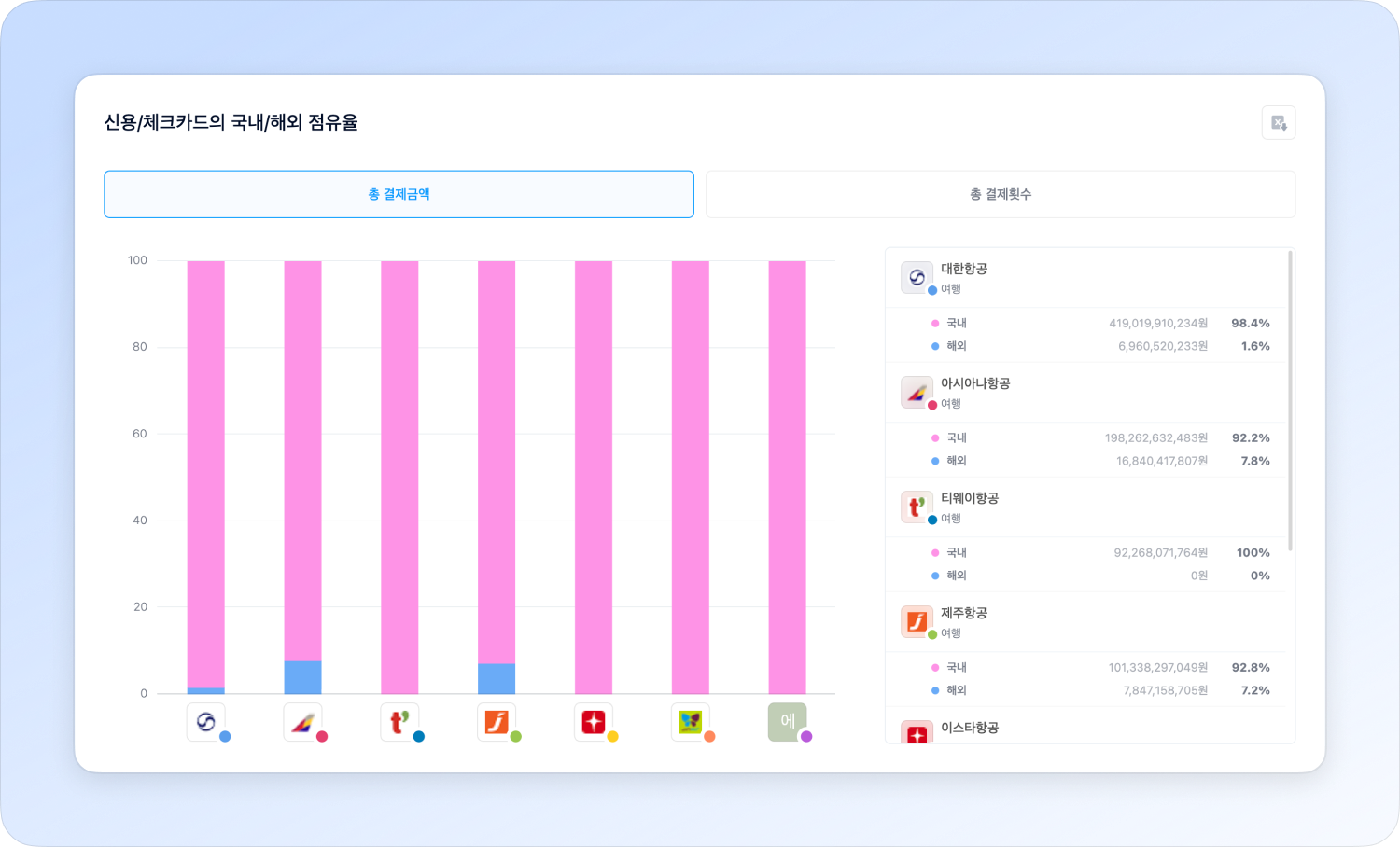Switch to the 총 결제횟수 tab
This screenshot has height=847, width=1400.
click(x=1000, y=194)
